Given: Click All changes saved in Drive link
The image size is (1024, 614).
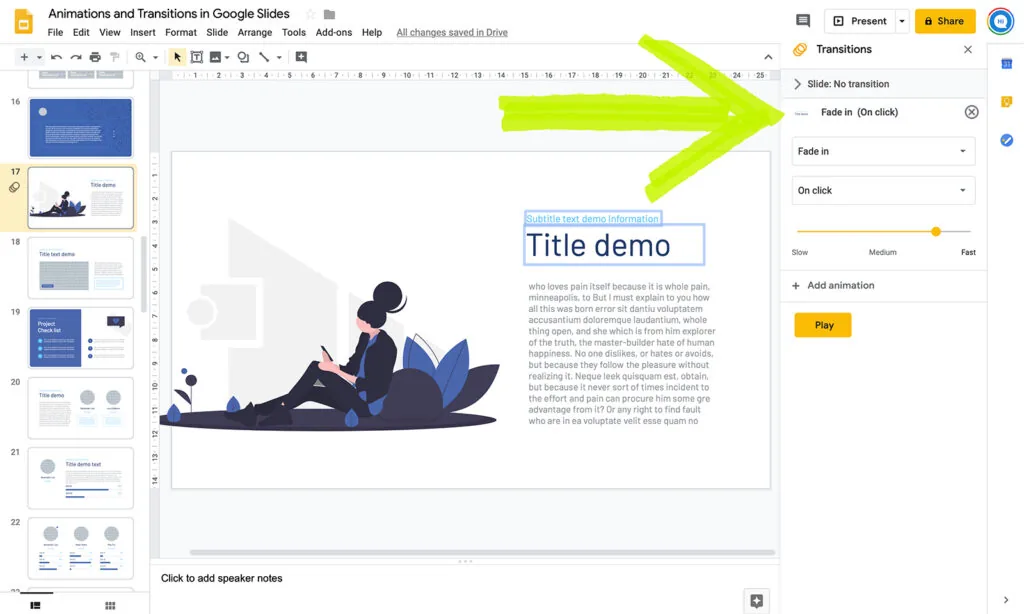Looking at the screenshot, I should point(452,33).
